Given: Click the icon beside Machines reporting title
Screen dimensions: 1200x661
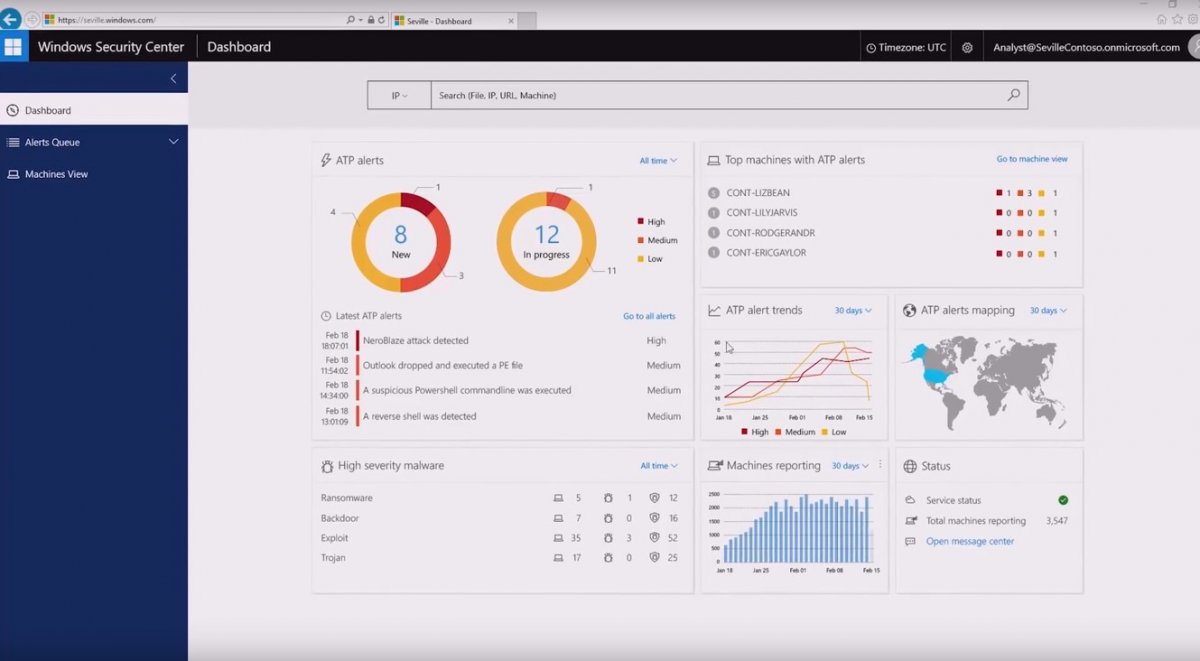Looking at the screenshot, I should coord(714,466).
